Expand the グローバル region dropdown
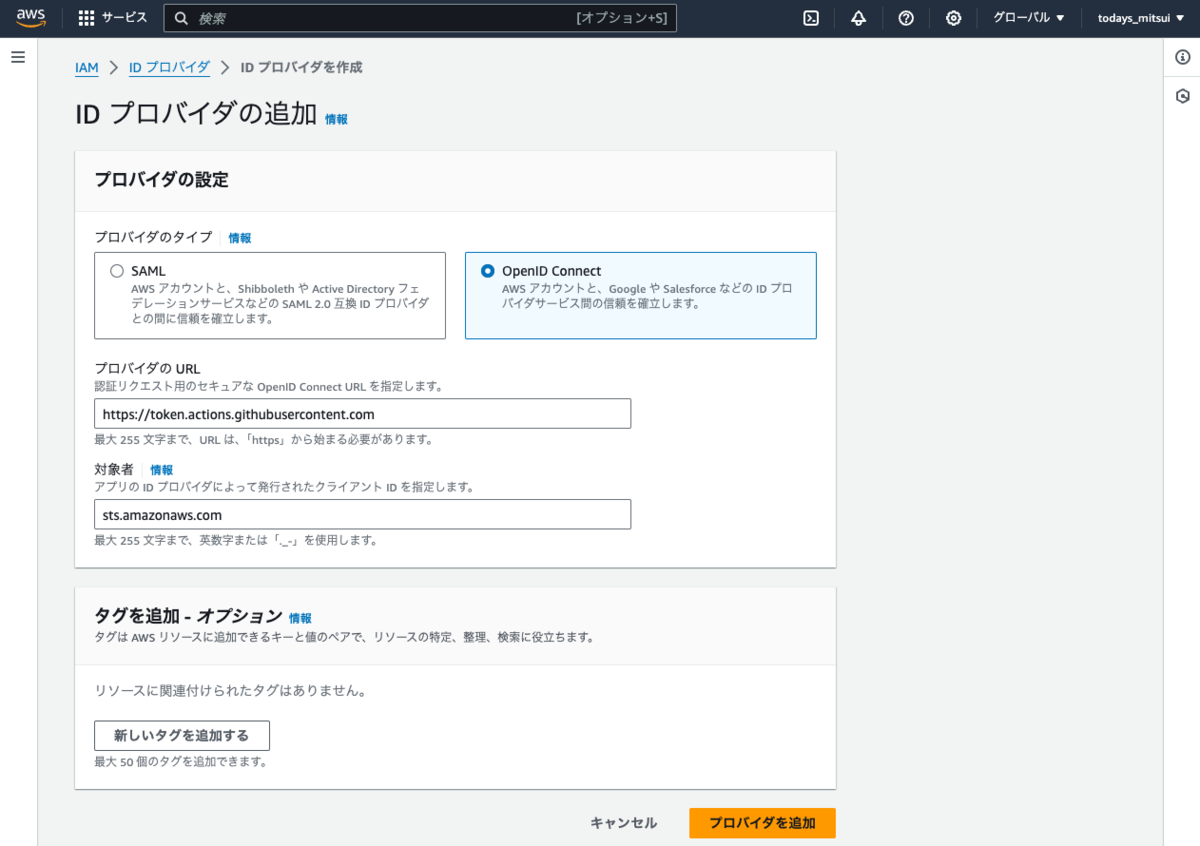 [x=1028, y=18]
